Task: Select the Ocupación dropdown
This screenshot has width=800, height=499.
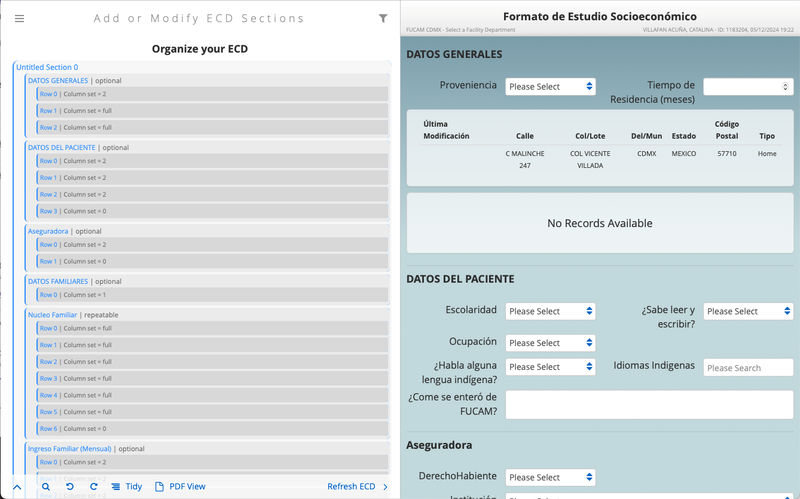Action: coord(550,343)
